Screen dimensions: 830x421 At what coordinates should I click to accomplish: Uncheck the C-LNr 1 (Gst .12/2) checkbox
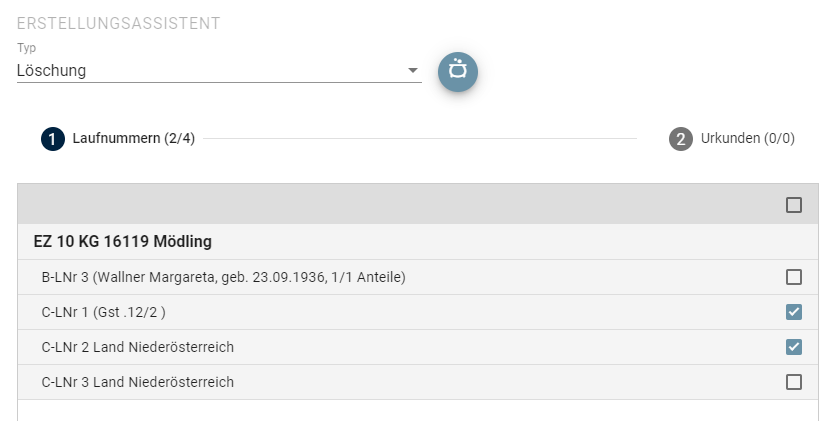(x=793, y=312)
